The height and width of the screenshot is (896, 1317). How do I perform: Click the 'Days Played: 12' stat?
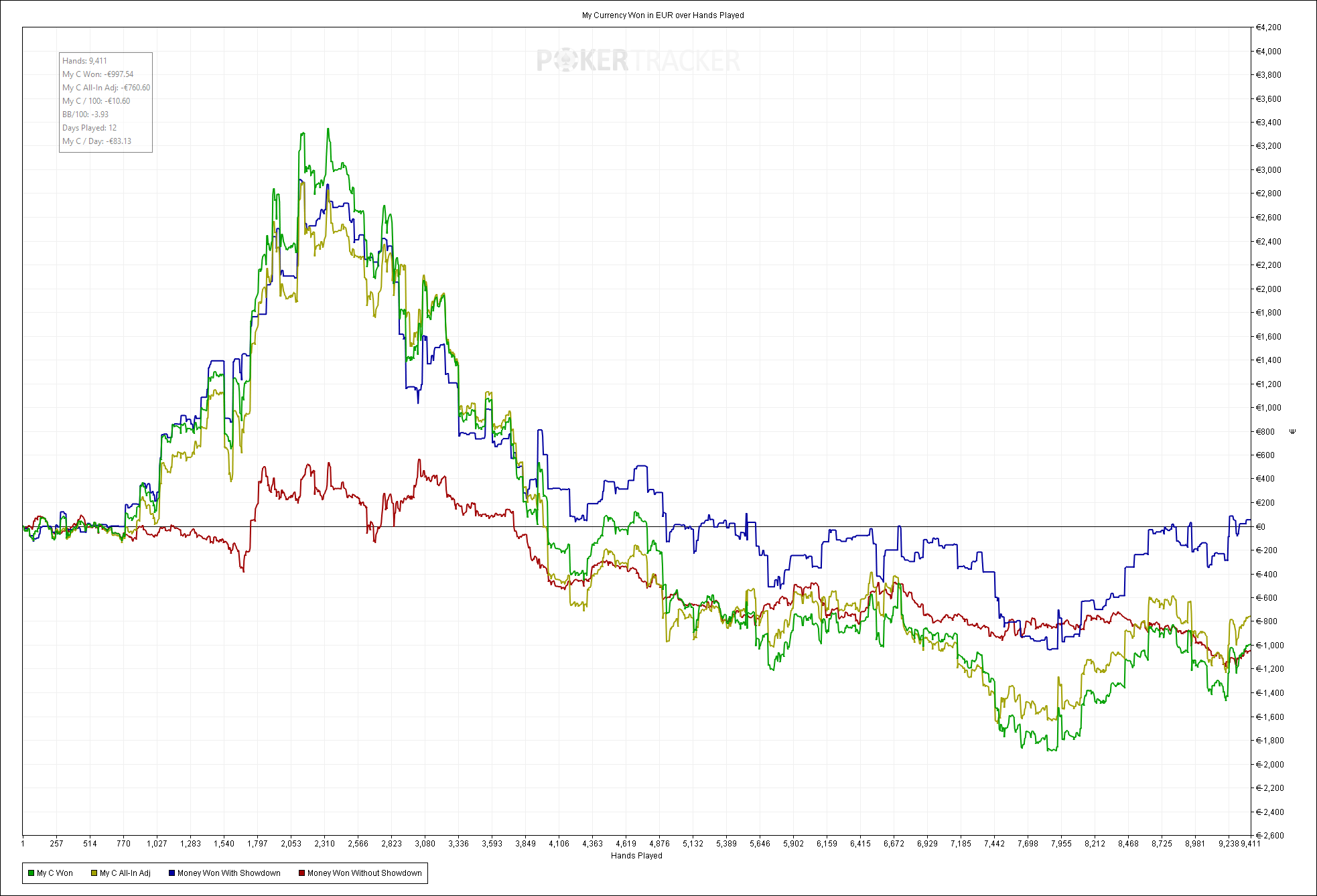(x=89, y=128)
